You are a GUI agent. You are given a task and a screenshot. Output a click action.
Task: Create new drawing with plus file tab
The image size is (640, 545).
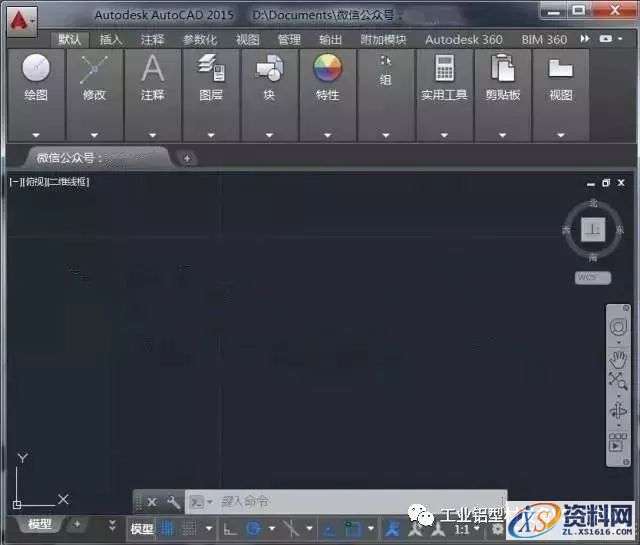click(187, 158)
